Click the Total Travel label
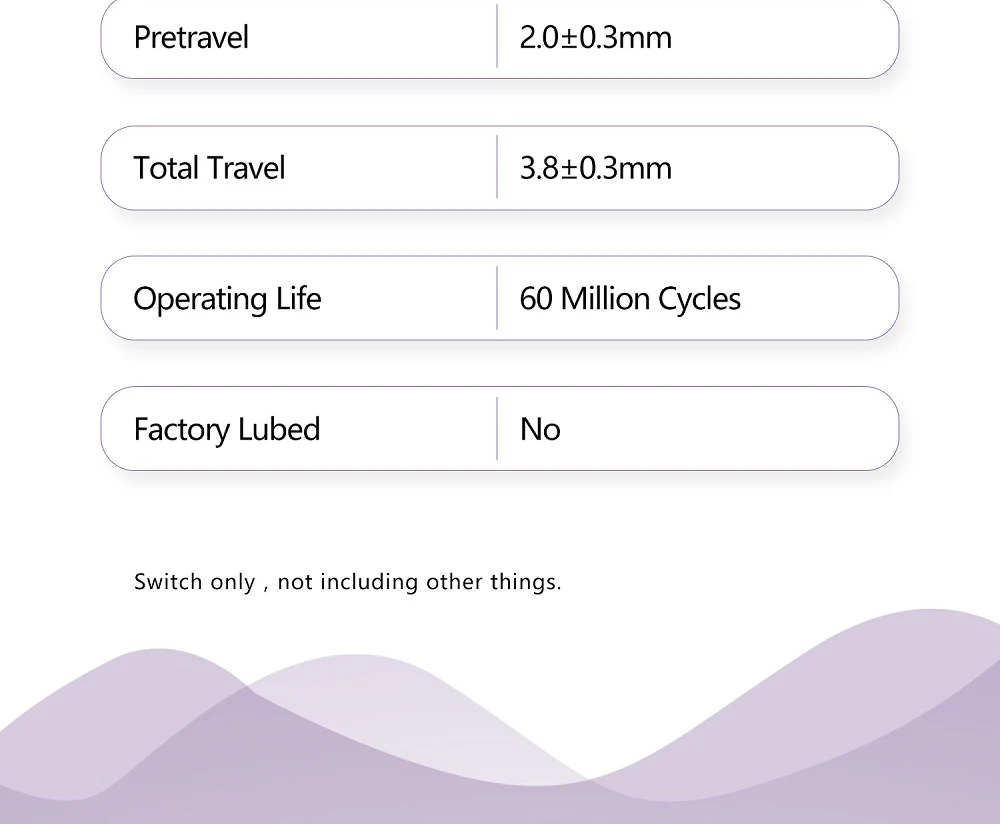The height and width of the screenshot is (824, 1000). pyautogui.click(x=209, y=168)
